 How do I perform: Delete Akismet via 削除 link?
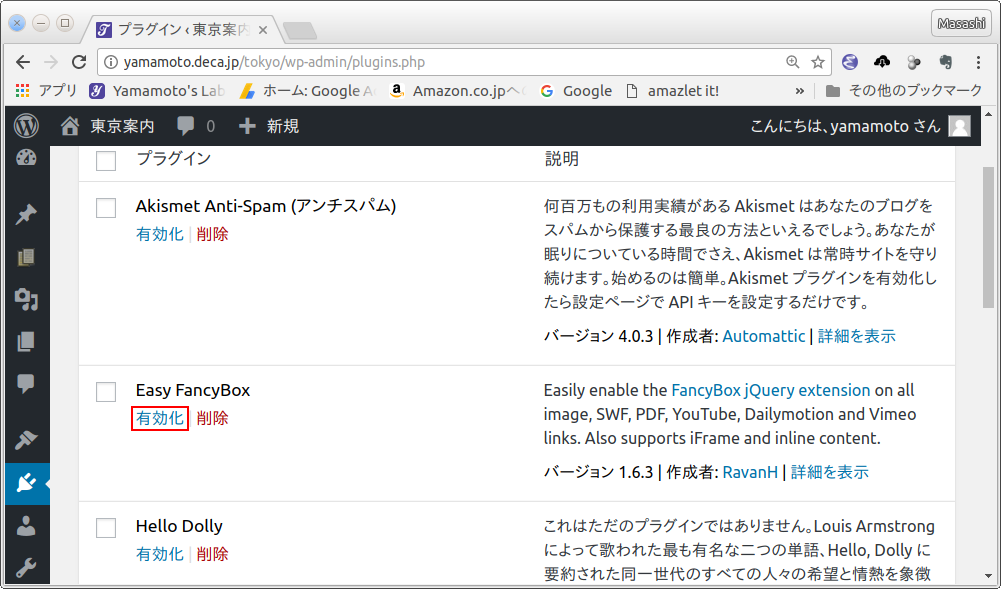[x=213, y=234]
